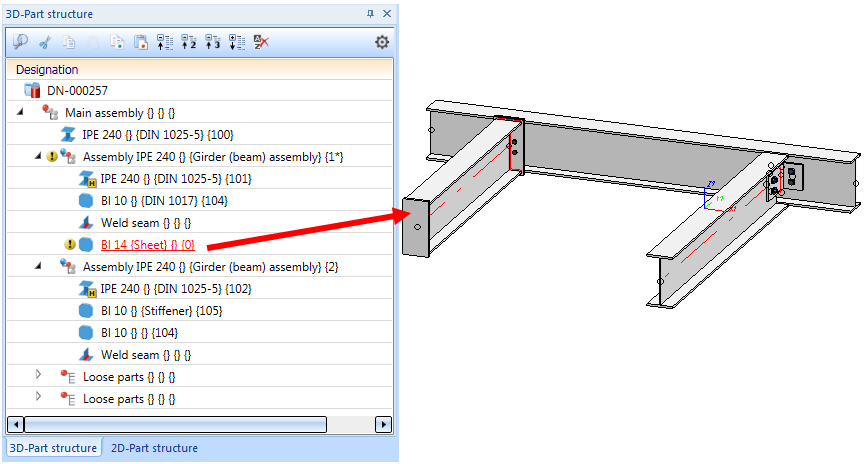Select Assembly IPE 240 Girder assembly {2}
This screenshot has width=866, height=464.
click(x=210, y=267)
